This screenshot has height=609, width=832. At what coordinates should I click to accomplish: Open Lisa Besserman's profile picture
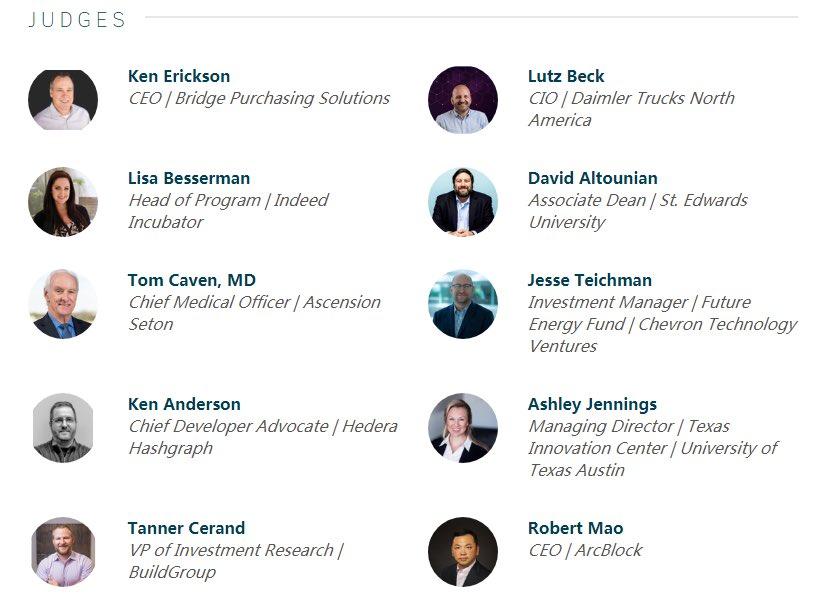63,202
